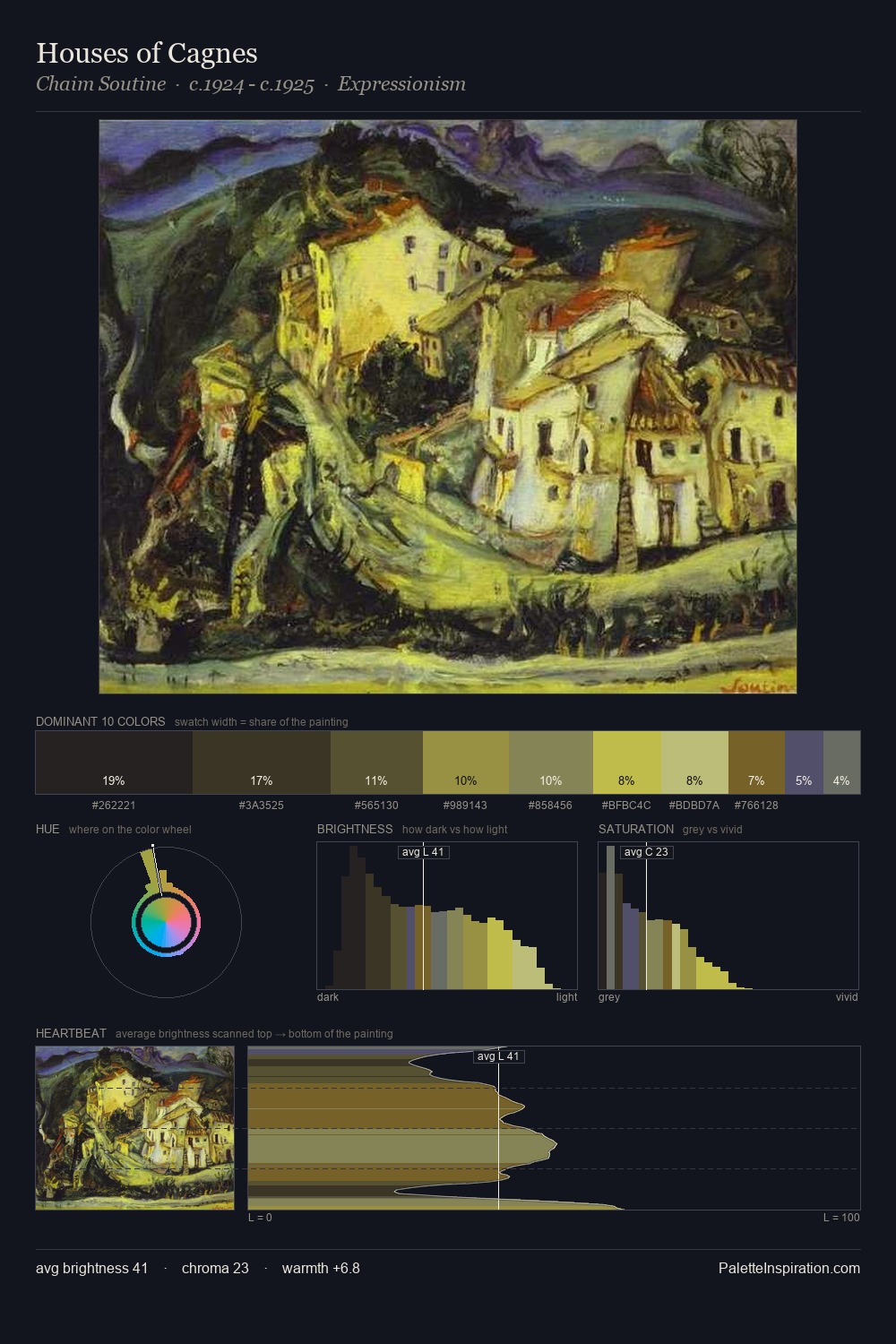This screenshot has height=1344, width=896.
Task: Click the 'warmth +6.8' footer stat
Action: [x=321, y=1268]
